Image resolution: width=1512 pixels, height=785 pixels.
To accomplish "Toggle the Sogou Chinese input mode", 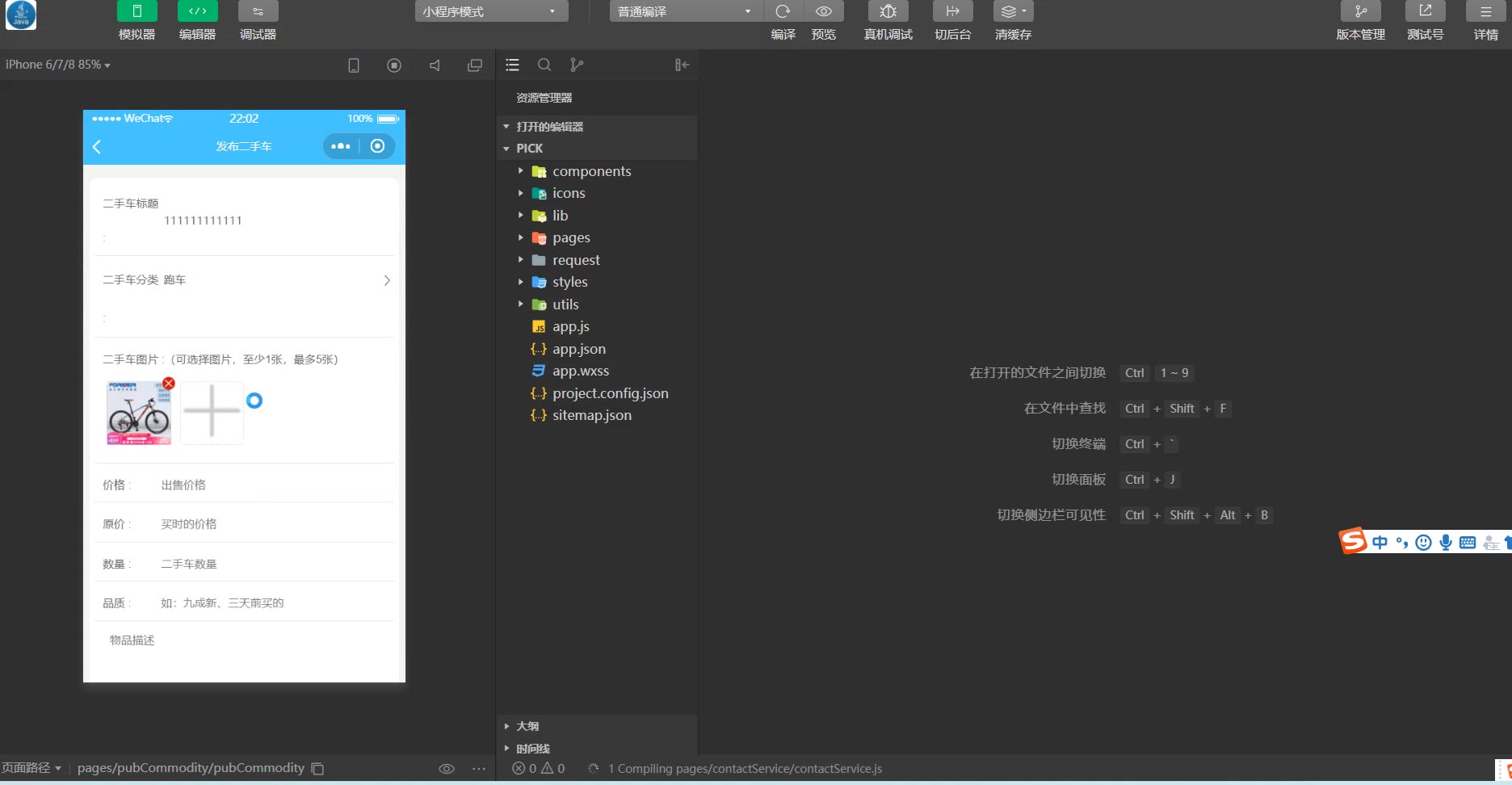I will pos(1380,543).
